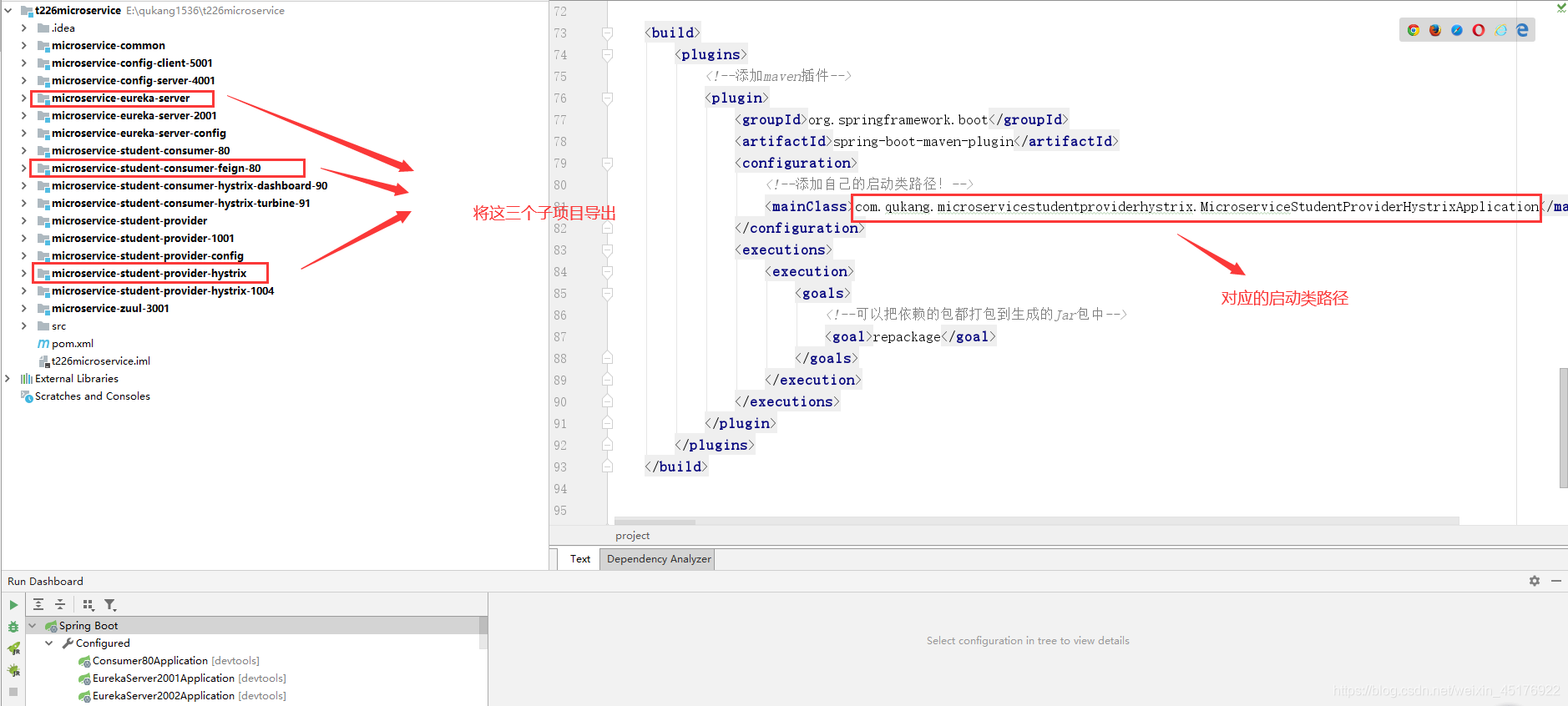Select microservice-student-provider-1001 module
Image resolution: width=1568 pixels, height=706 pixels.
[143, 239]
